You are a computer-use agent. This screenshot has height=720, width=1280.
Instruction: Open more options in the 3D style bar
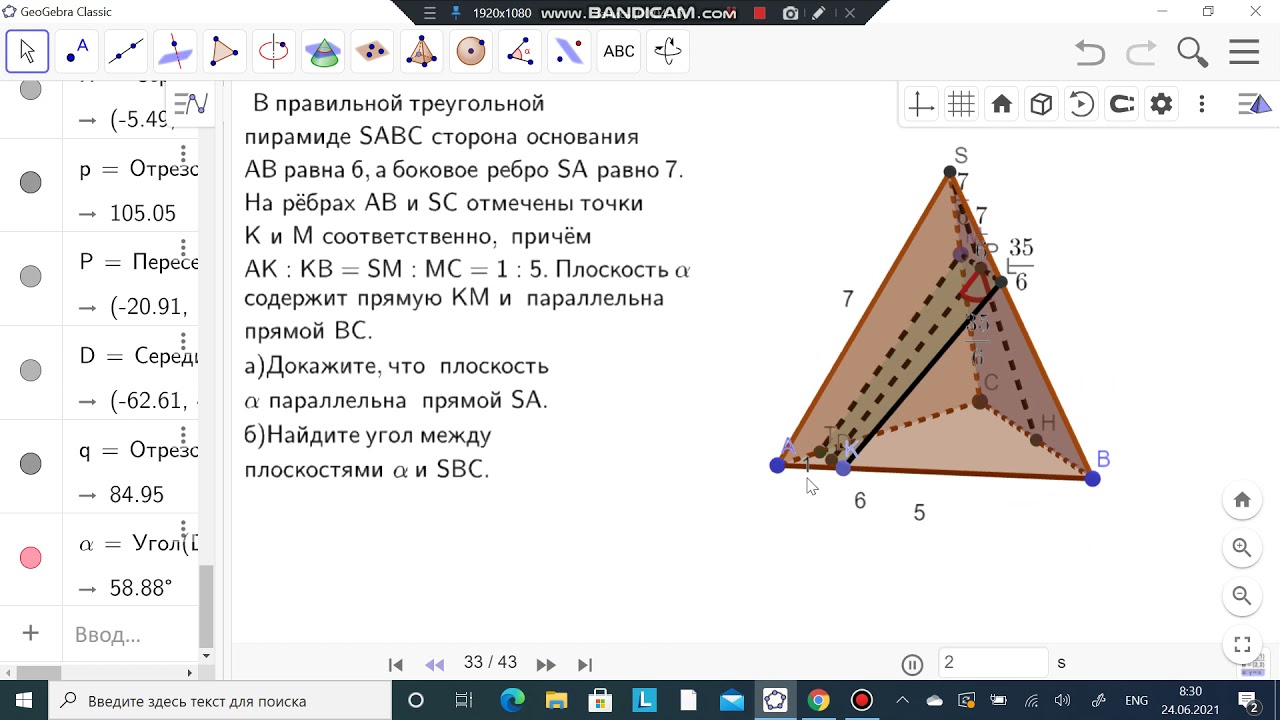[1201, 104]
